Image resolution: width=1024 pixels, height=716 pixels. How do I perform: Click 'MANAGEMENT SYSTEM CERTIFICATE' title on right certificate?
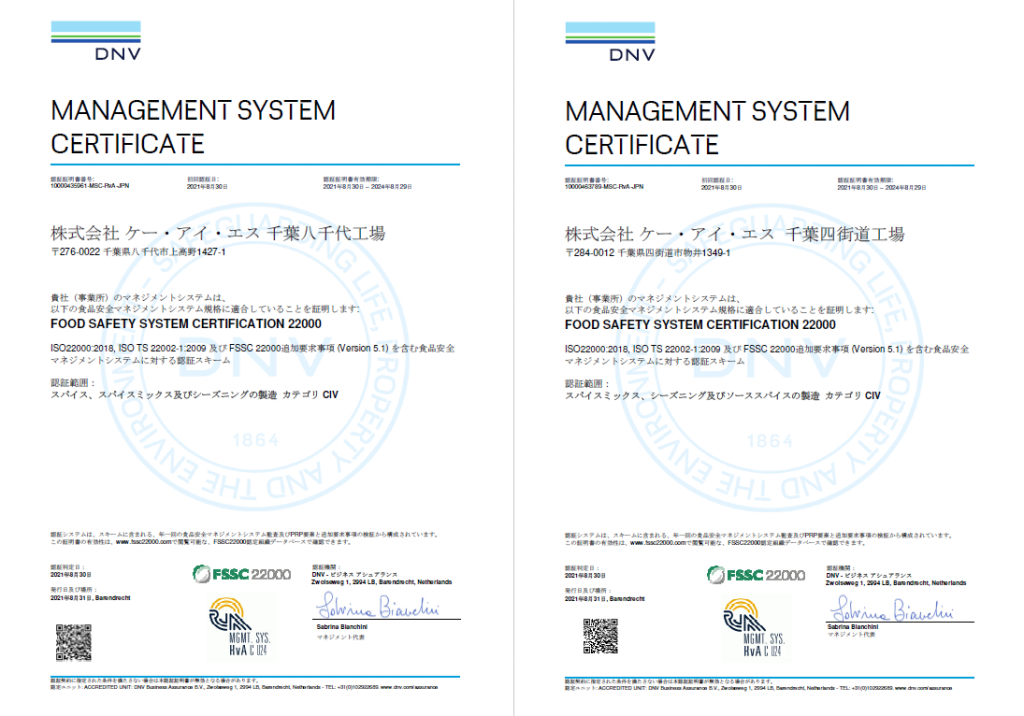click(707, 128)
